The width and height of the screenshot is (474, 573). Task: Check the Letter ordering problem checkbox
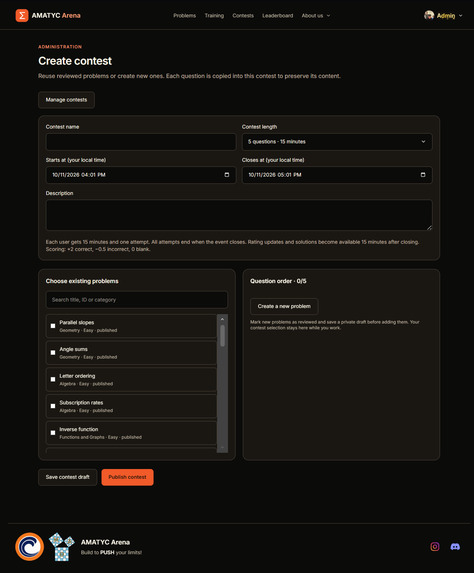click(x=53, y=379)
